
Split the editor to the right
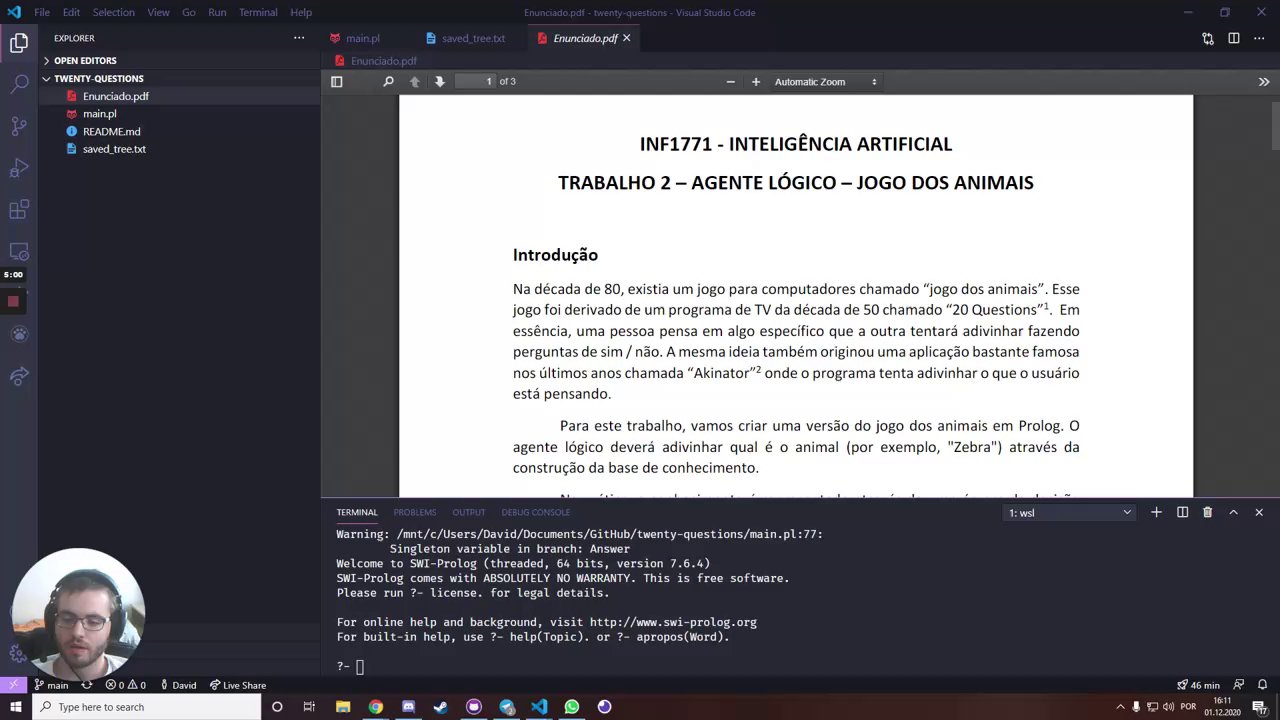(1234, 38)
